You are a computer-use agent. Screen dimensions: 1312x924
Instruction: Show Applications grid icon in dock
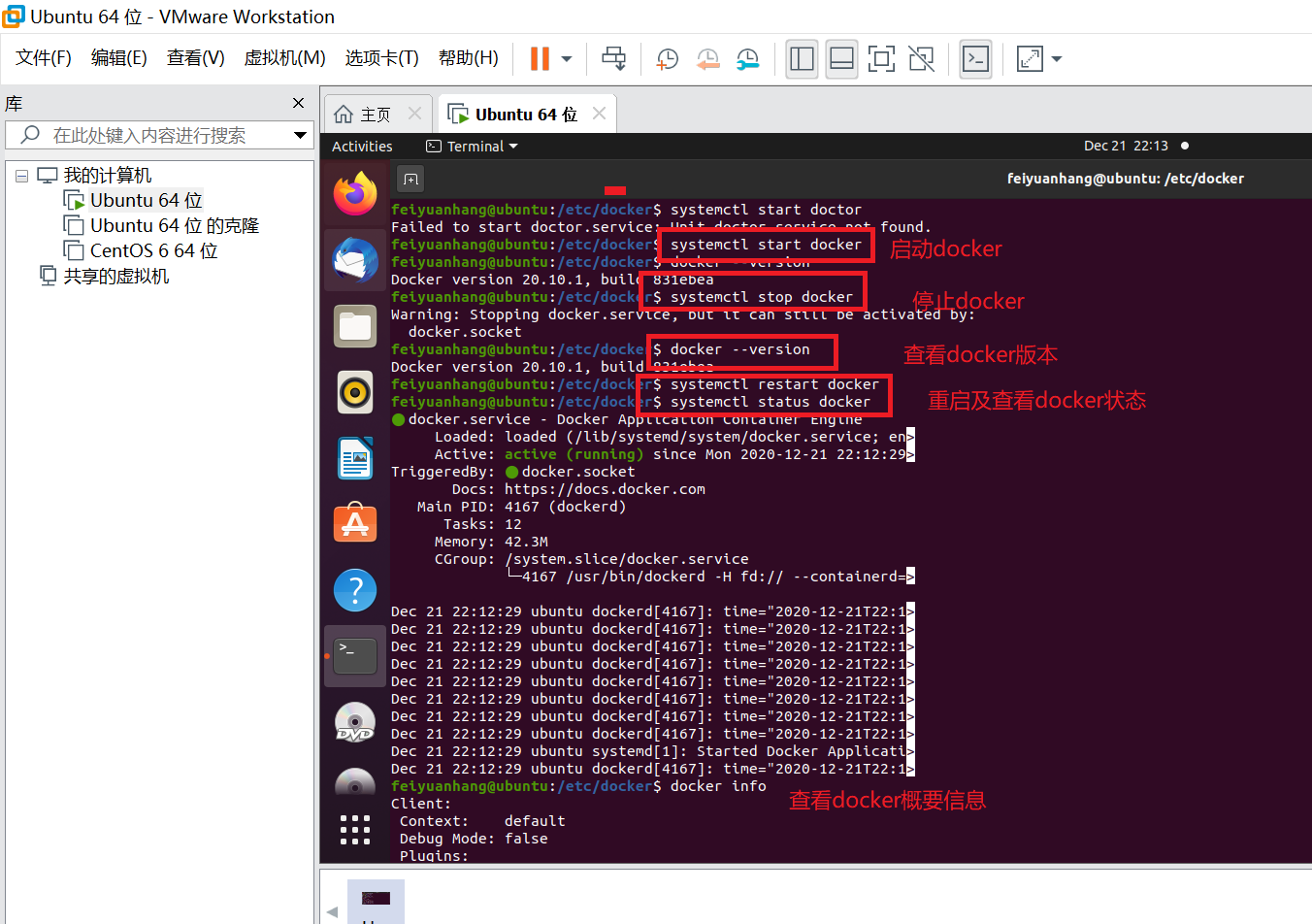pyautogui.click(x=355, y=830)
